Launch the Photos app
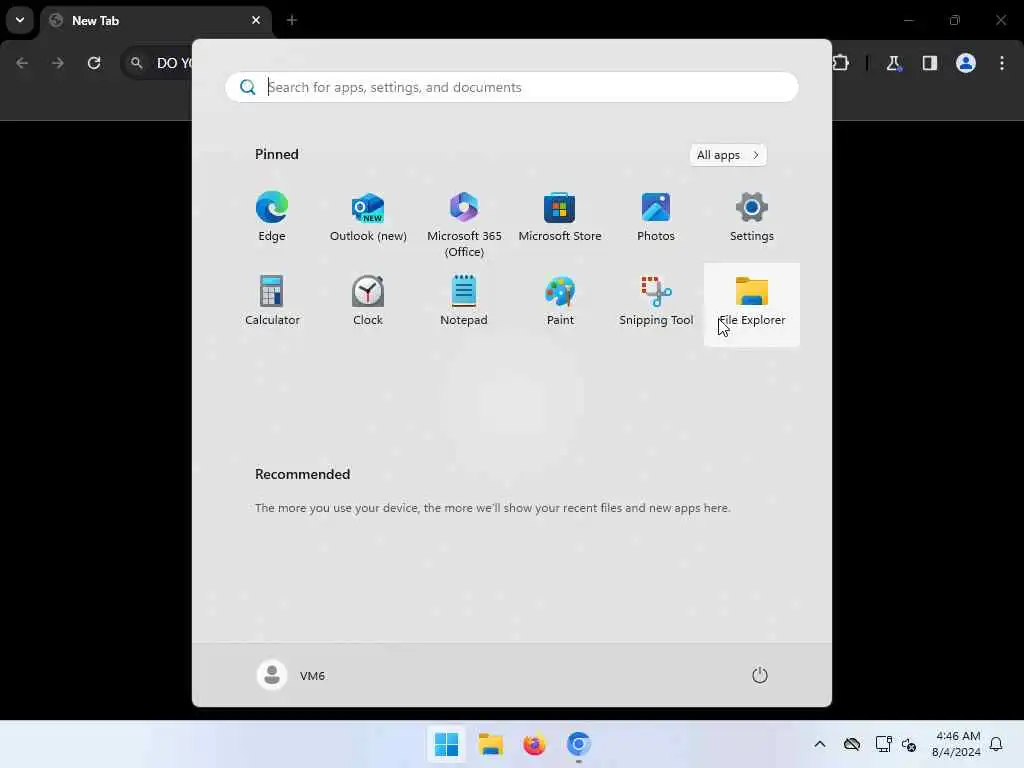The height and width of the screenshot is (768, 1024). [656, 217]
